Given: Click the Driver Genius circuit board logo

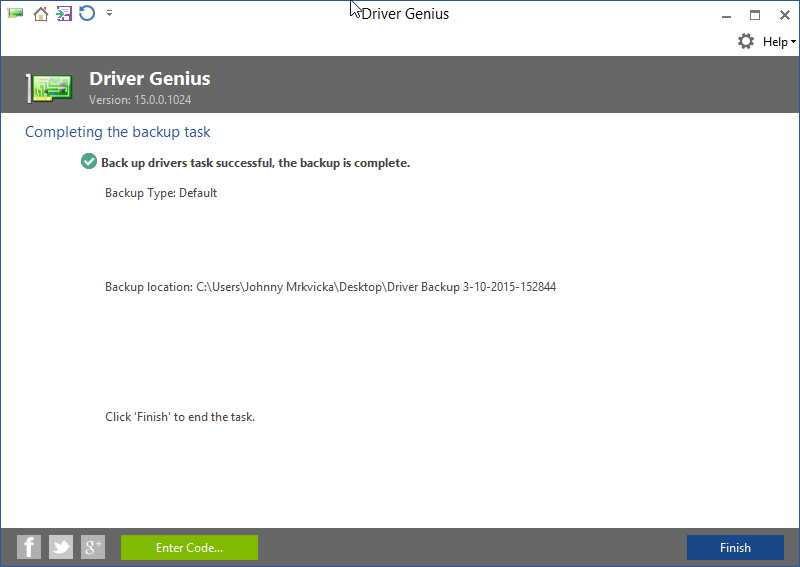Looking at the screenshot, I should pyautogui.click(x=49, y=88).
